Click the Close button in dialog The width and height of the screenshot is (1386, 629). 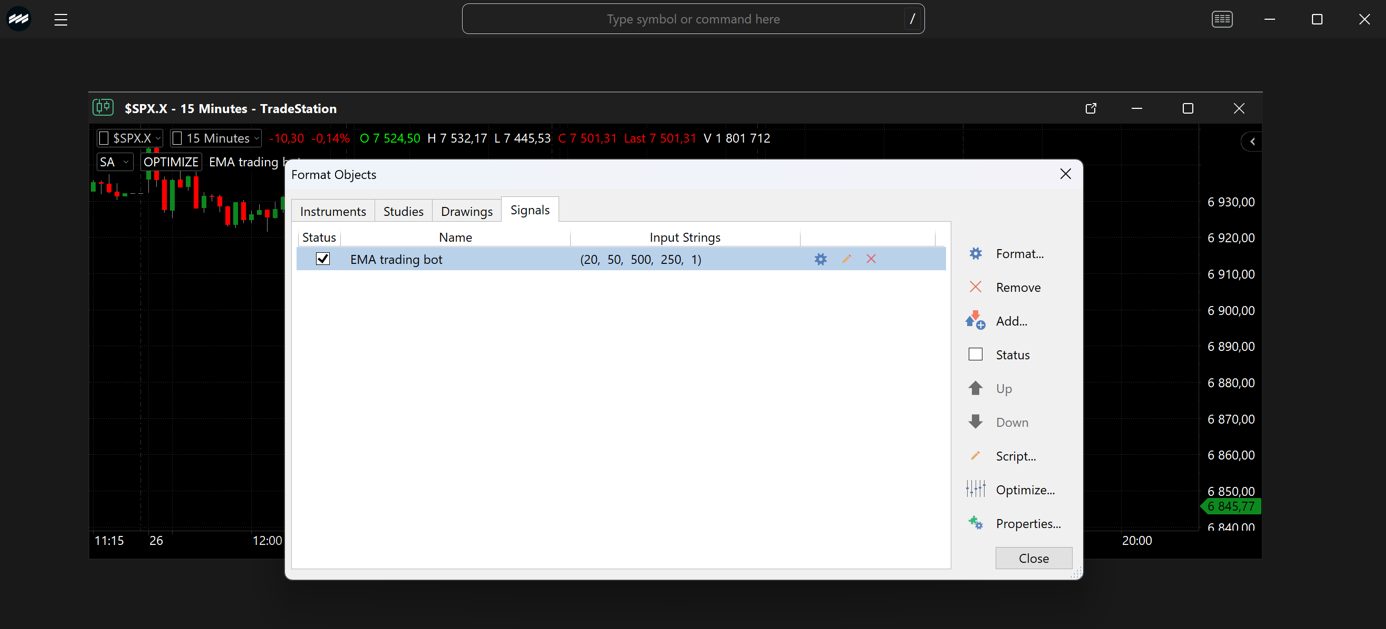pos(1034,558)
